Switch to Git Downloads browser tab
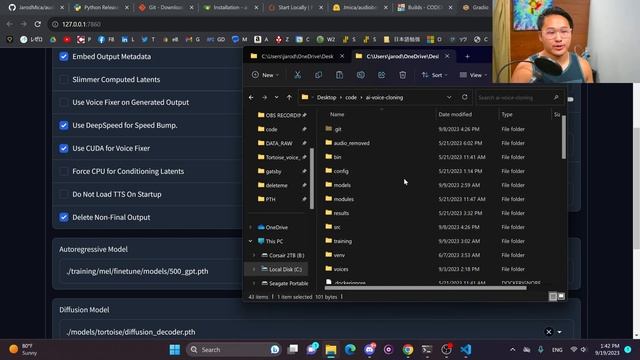The width and height of the screenshot is (640, 360). point(165,7)
